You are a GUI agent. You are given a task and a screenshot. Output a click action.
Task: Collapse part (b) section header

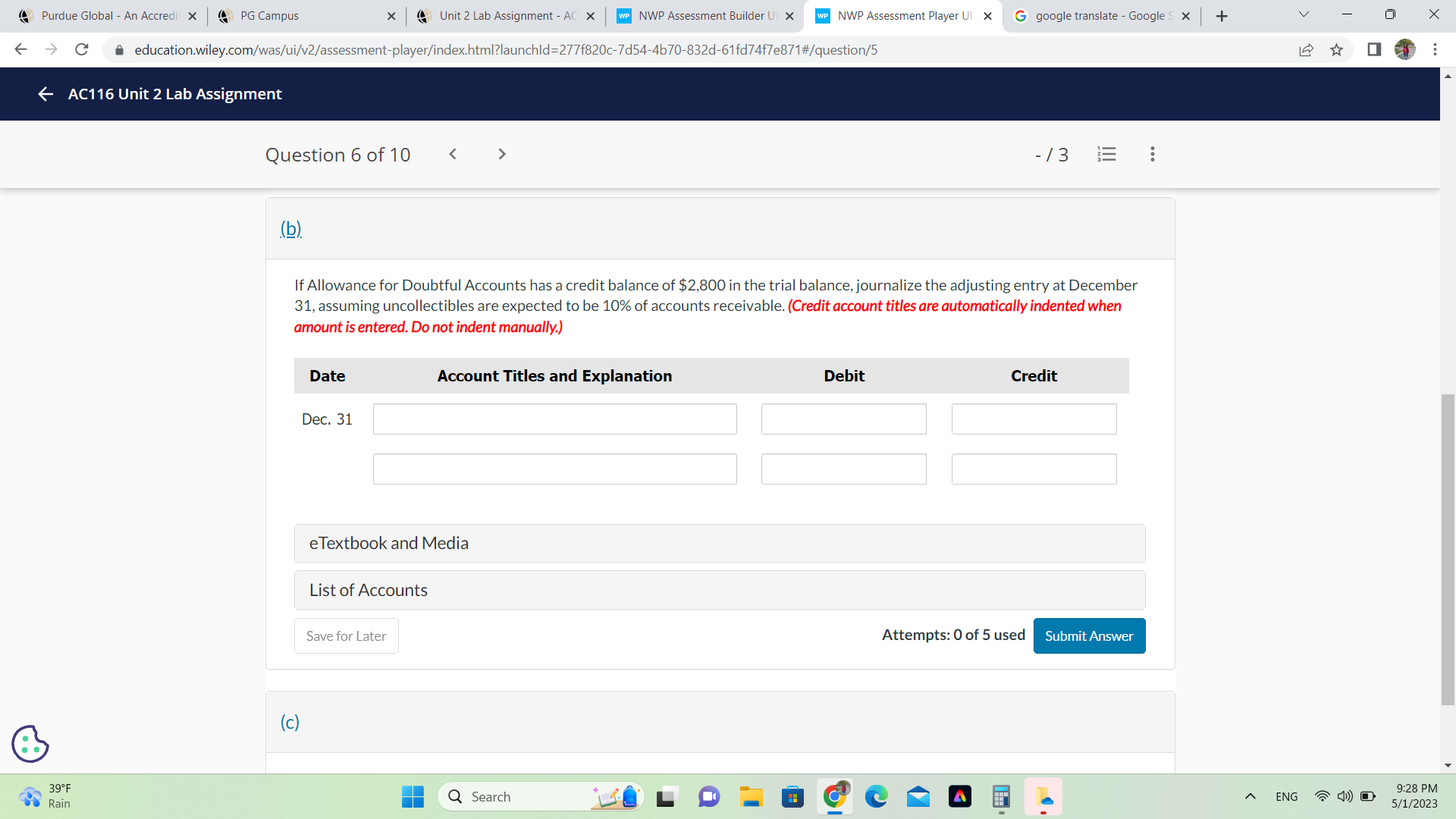click(290, 228)
